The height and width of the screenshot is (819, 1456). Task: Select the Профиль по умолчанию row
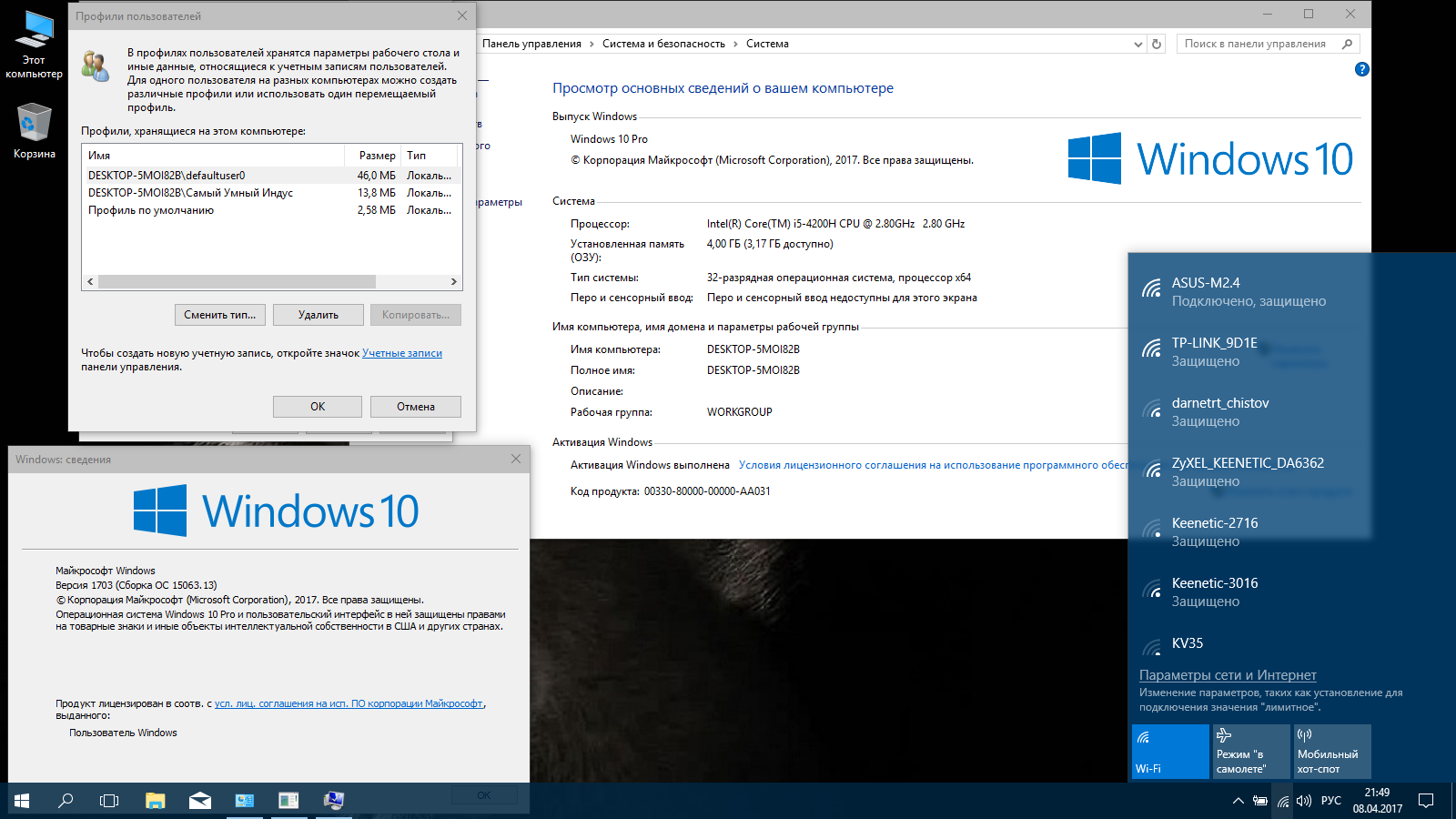(271, 210)
